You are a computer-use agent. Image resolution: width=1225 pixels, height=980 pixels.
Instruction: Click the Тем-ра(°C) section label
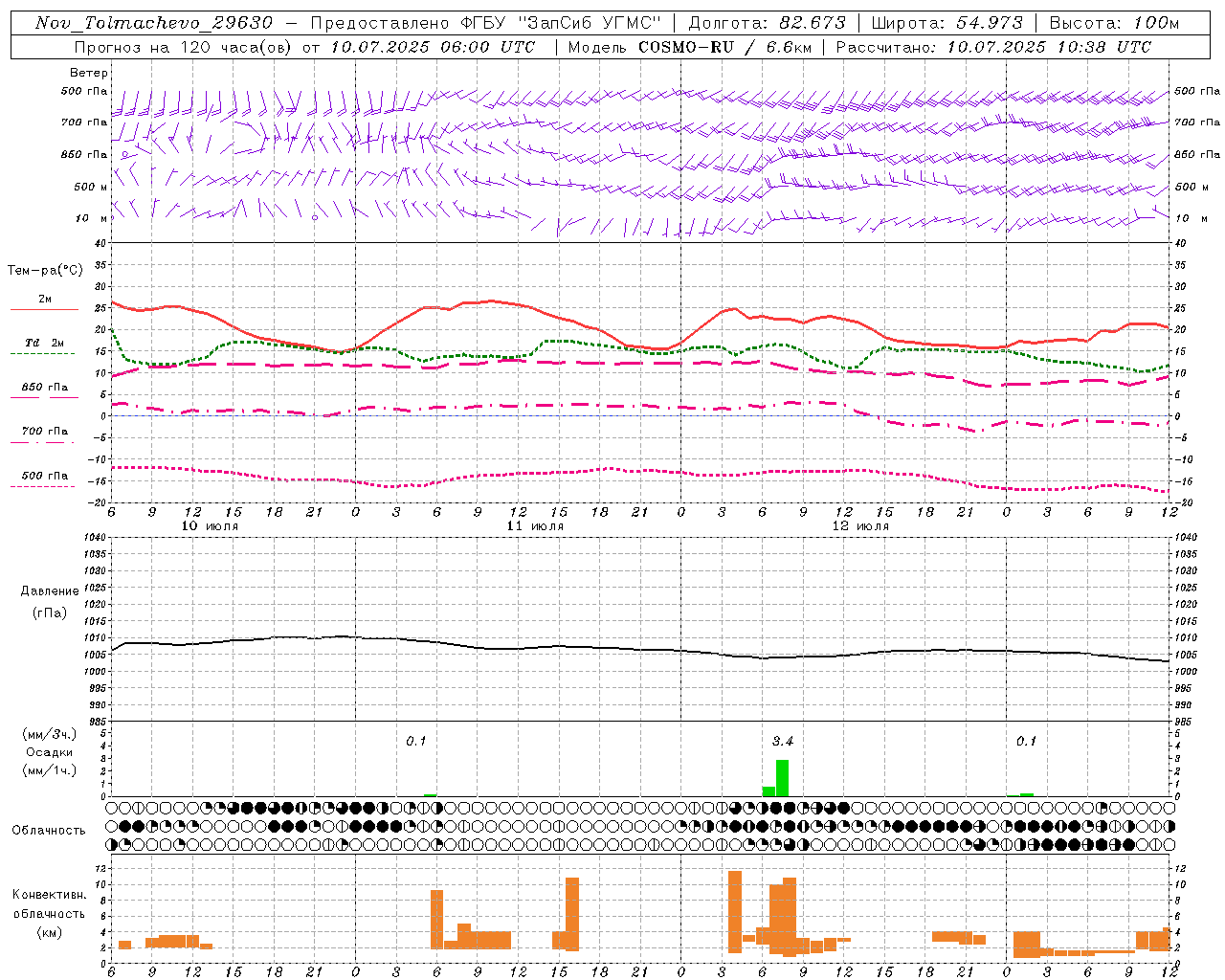pyautogui.click(x=45, y=271)
